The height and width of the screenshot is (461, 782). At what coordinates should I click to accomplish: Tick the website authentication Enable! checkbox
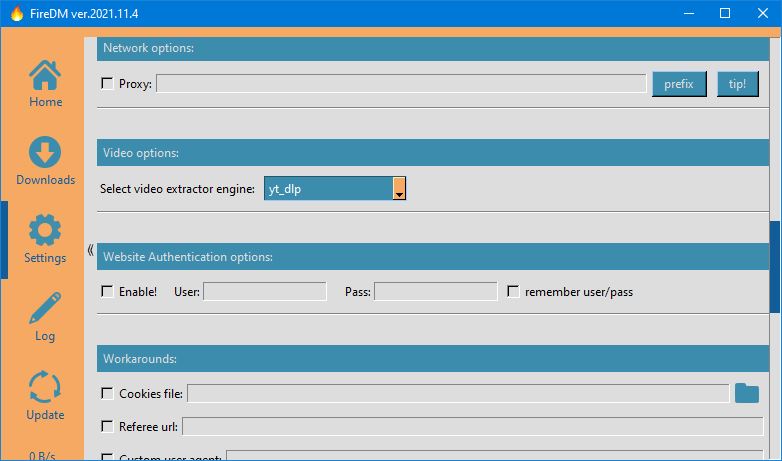pyautogui.click(x=107, y=291)
